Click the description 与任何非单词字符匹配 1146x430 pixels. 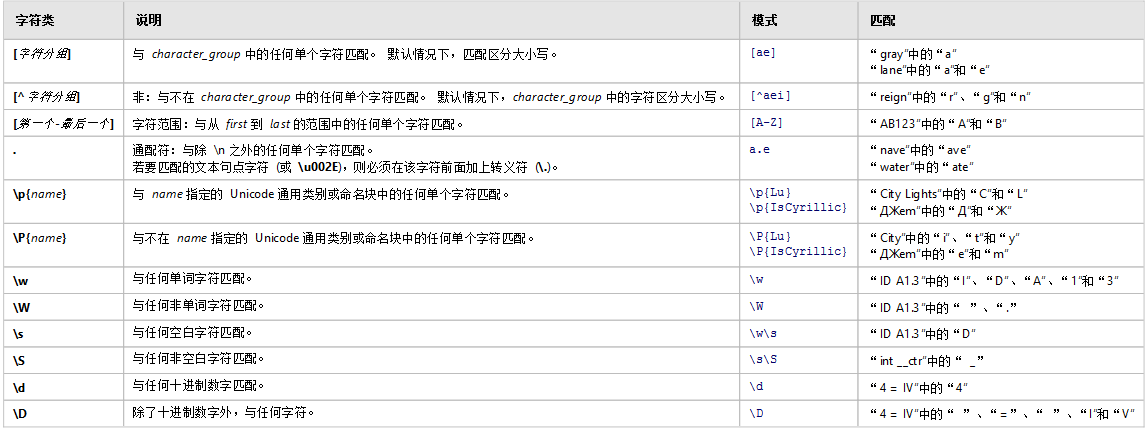[199, 306]
